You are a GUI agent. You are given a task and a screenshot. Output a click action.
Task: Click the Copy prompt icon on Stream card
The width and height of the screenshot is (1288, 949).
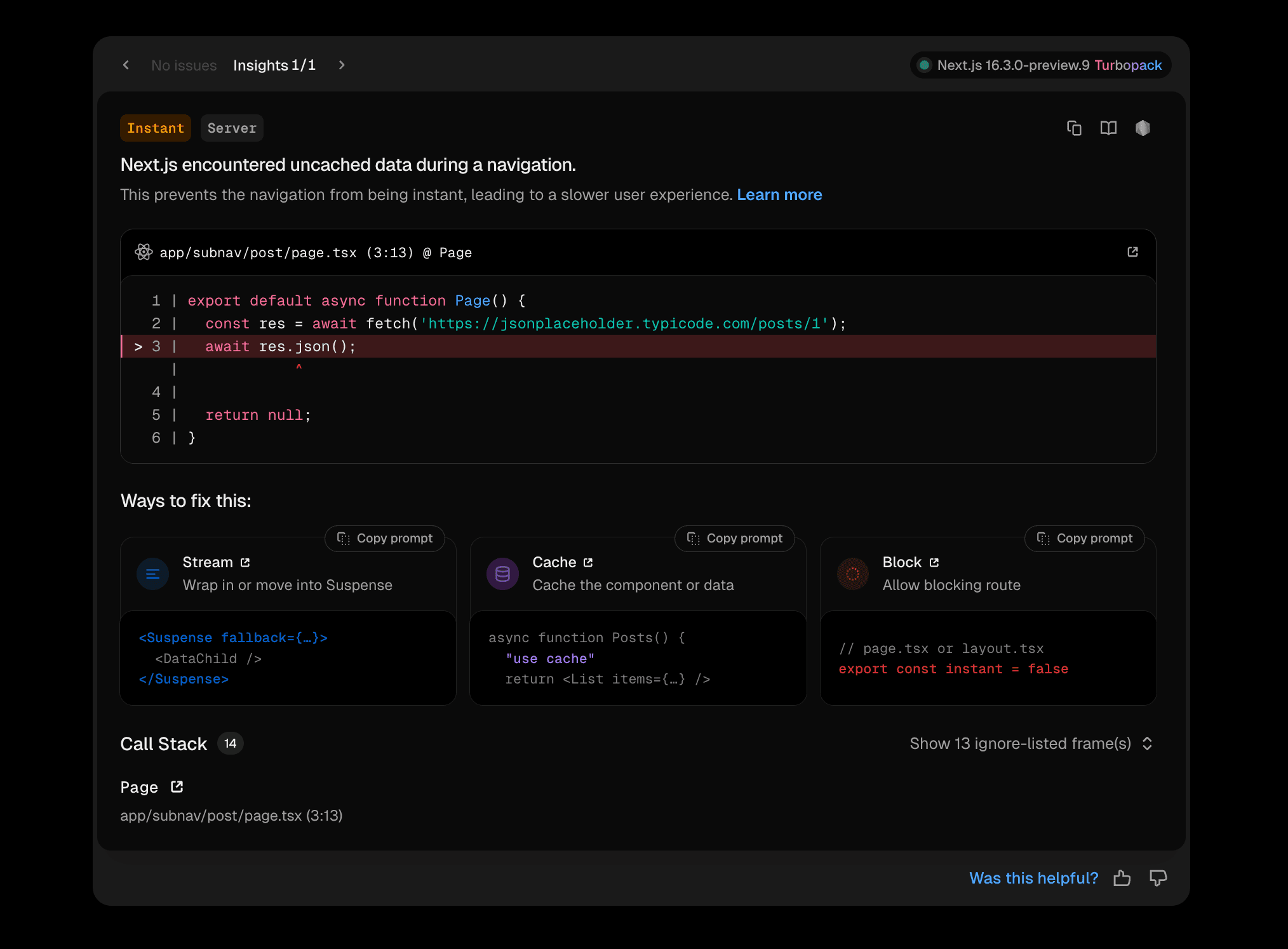(x=344, y=539)
